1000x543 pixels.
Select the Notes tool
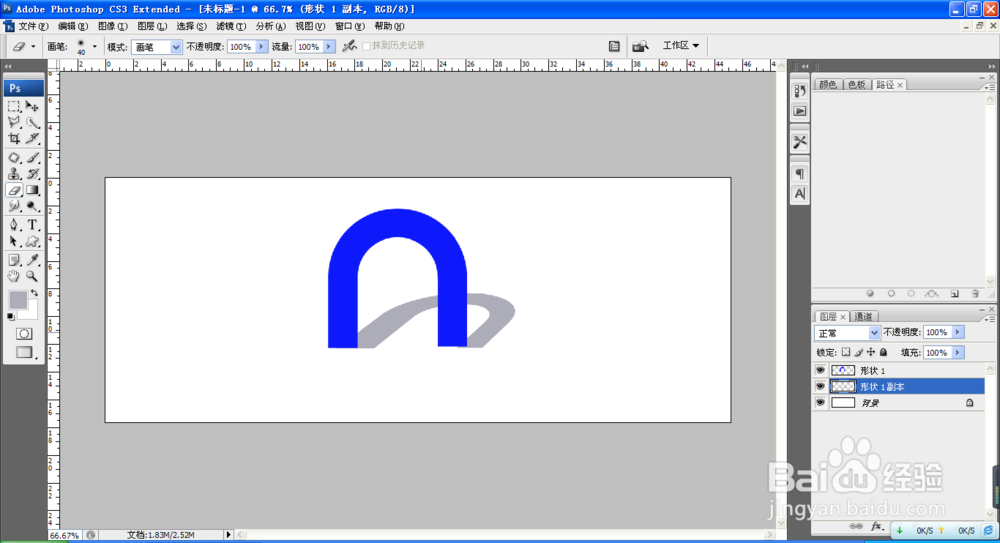click(x=14, y=260)
